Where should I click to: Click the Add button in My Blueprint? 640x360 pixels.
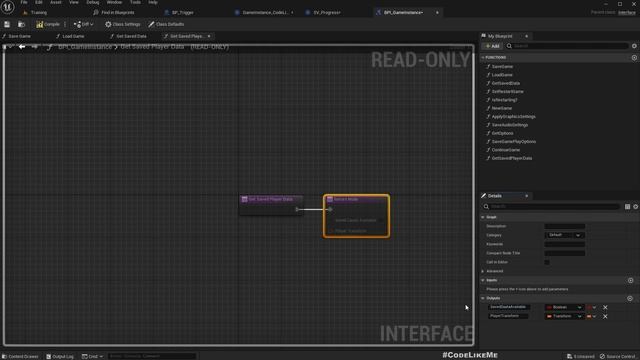click(493, 46)
